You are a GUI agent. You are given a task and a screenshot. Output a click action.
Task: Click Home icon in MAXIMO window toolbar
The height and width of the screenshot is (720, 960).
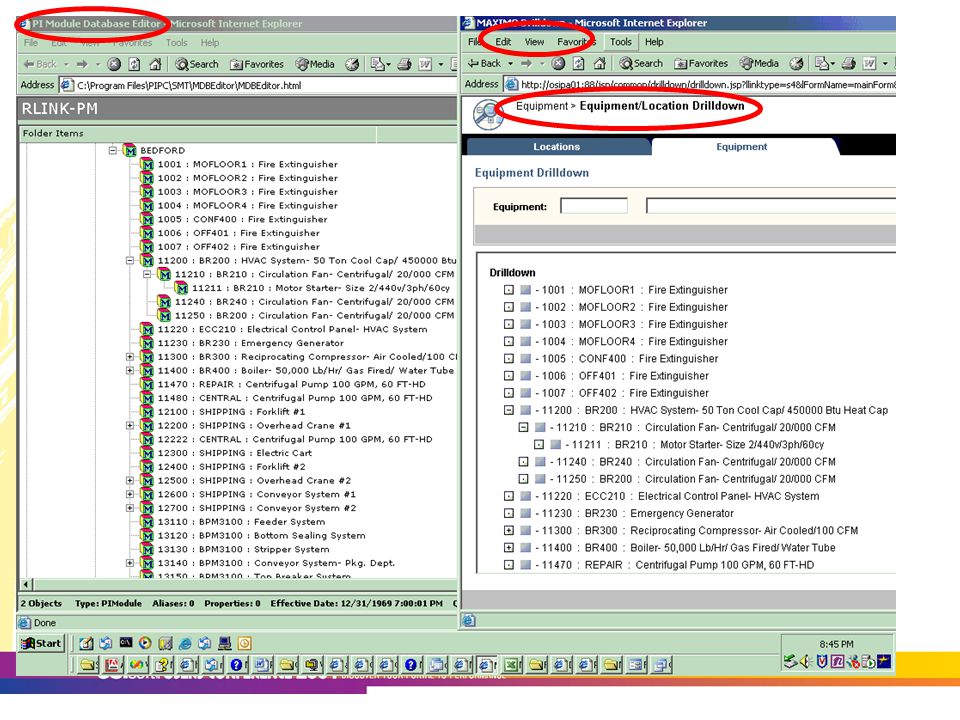click(599, 63)
